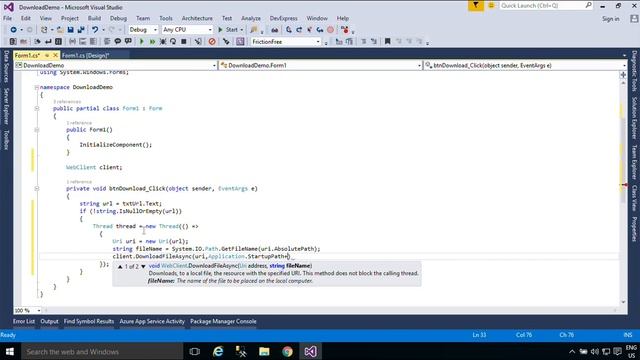Click the Quick Launch magnifier icon

[x=588, y=6]
